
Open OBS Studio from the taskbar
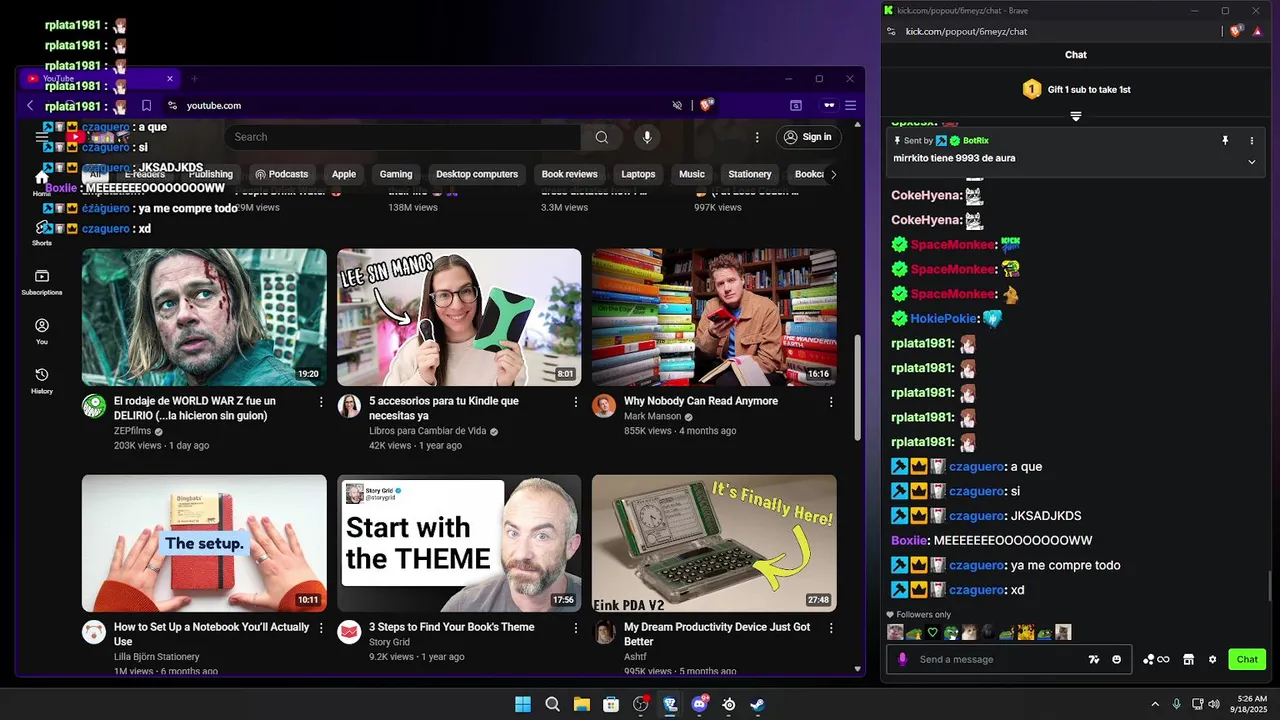click(641, 704)
